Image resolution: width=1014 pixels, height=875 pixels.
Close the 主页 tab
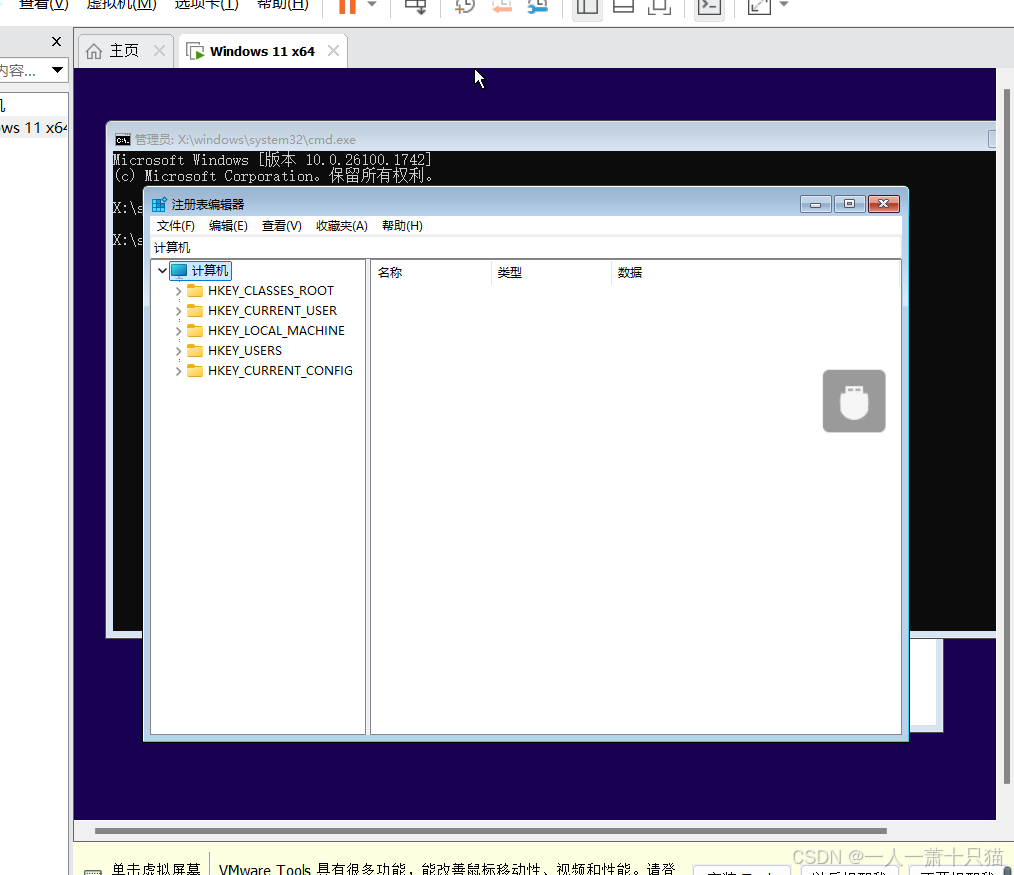(159, 50)
